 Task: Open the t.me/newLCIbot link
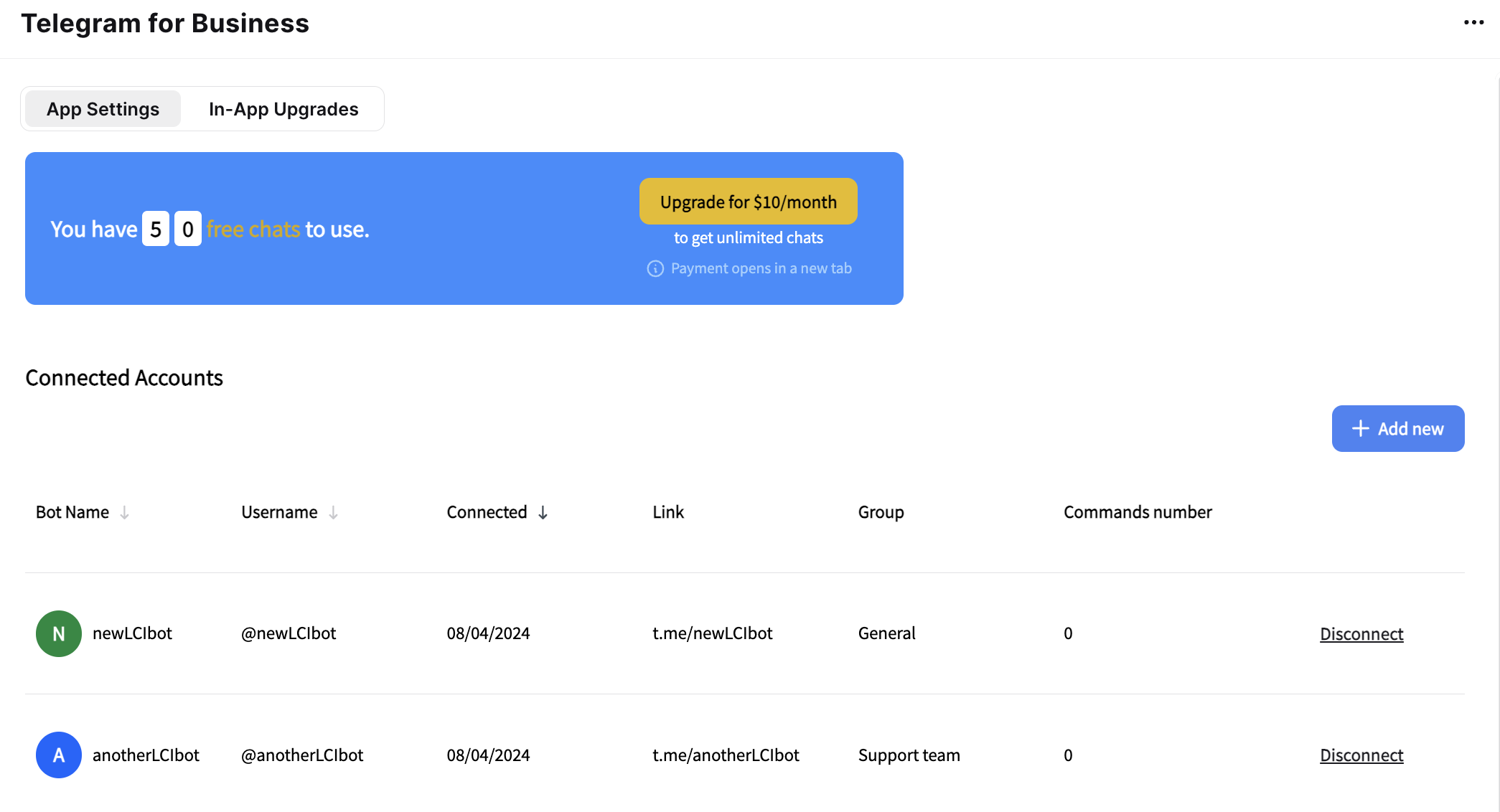712,633
